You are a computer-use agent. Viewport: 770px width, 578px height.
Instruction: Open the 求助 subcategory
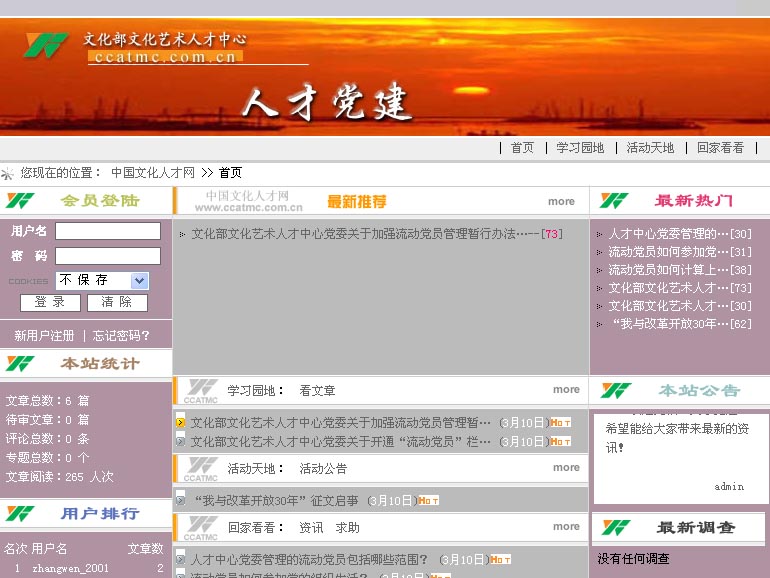click(x=348, y=528)
